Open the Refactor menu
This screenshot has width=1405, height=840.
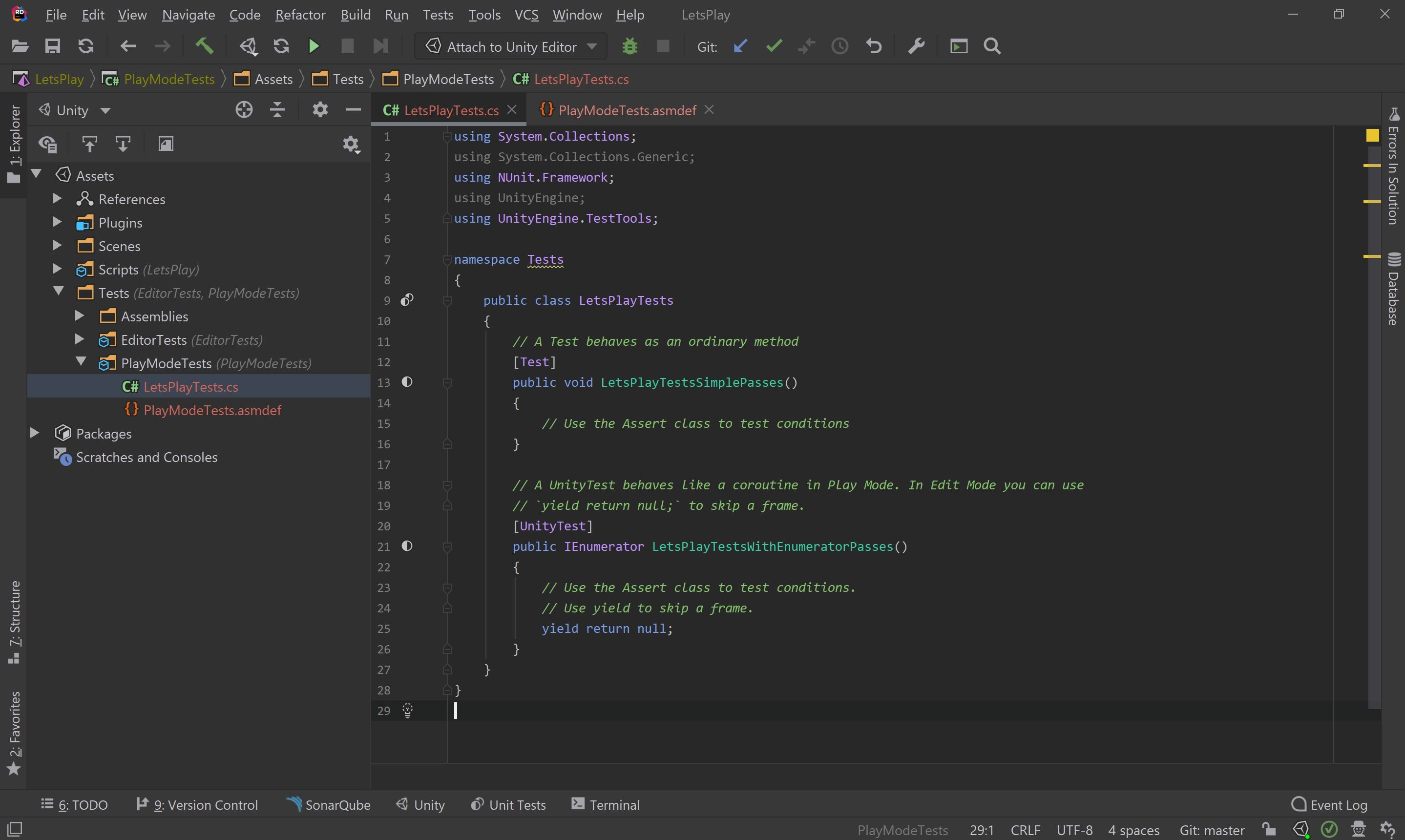(300, 15)
